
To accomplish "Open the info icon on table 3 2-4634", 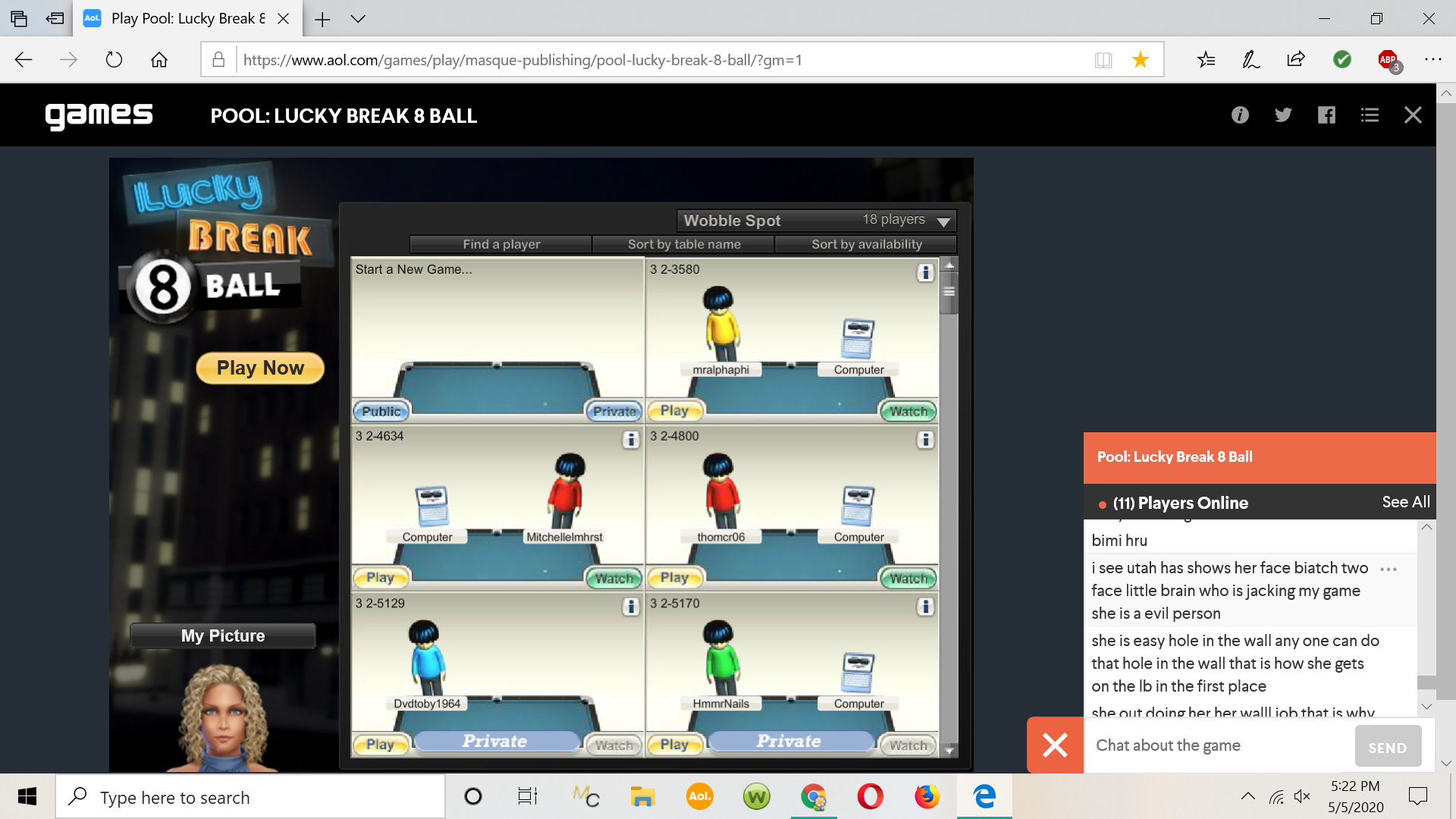I will (630, 440).
